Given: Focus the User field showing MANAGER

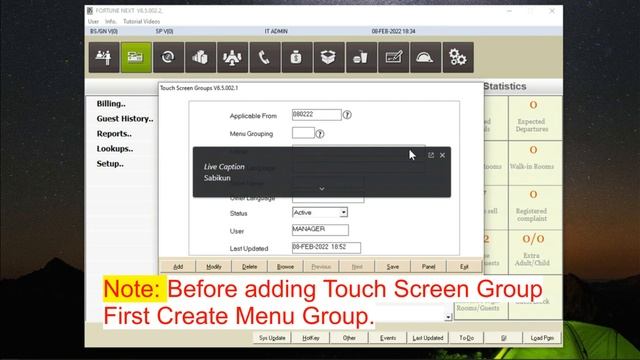Looking at the screenshot, I should point(320,230).
